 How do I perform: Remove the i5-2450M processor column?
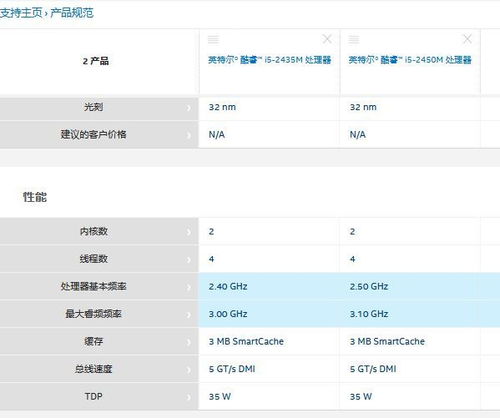[467, 39]
